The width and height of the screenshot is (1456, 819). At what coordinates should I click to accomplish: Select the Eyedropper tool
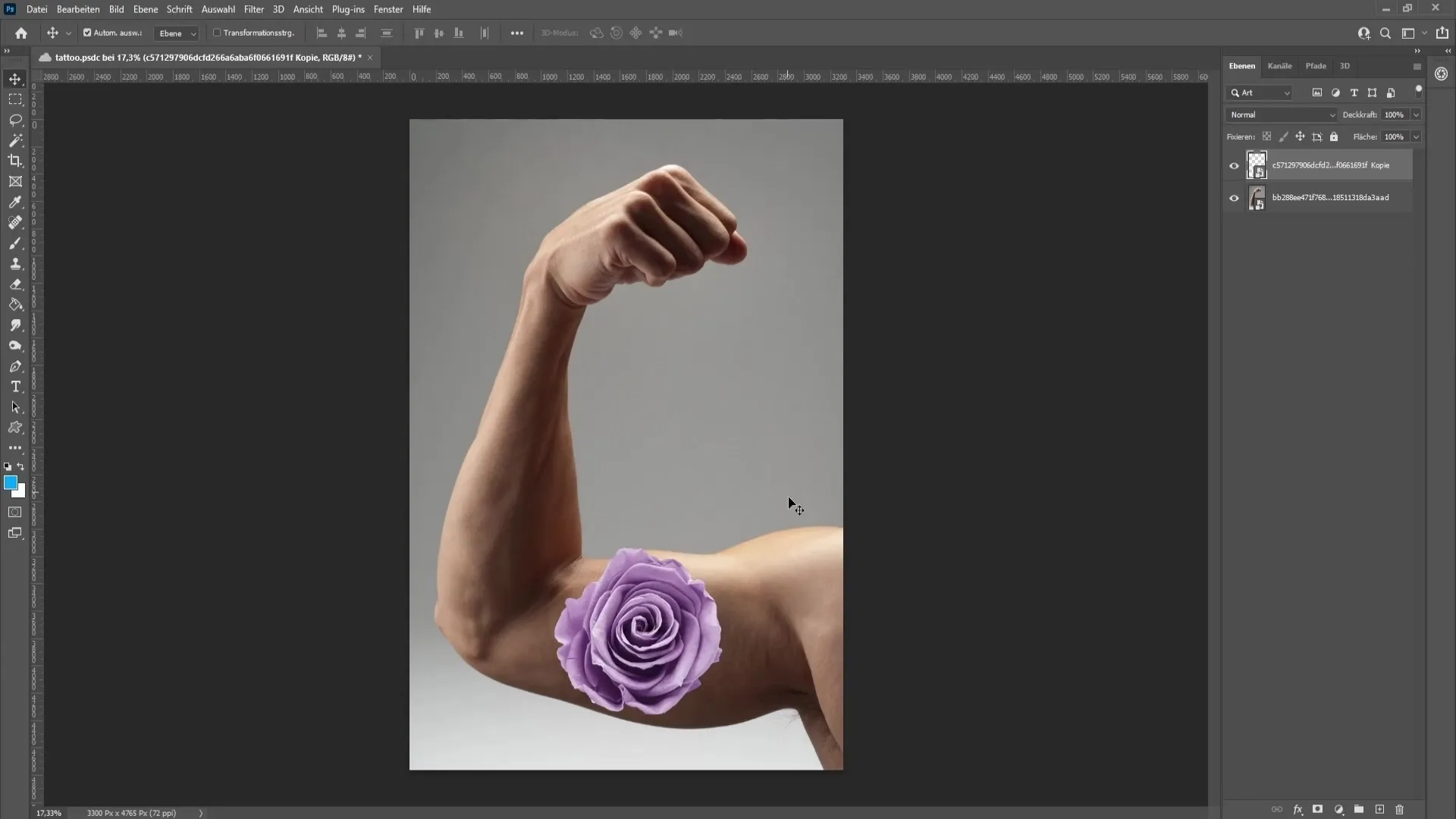(x=15, y=202)
